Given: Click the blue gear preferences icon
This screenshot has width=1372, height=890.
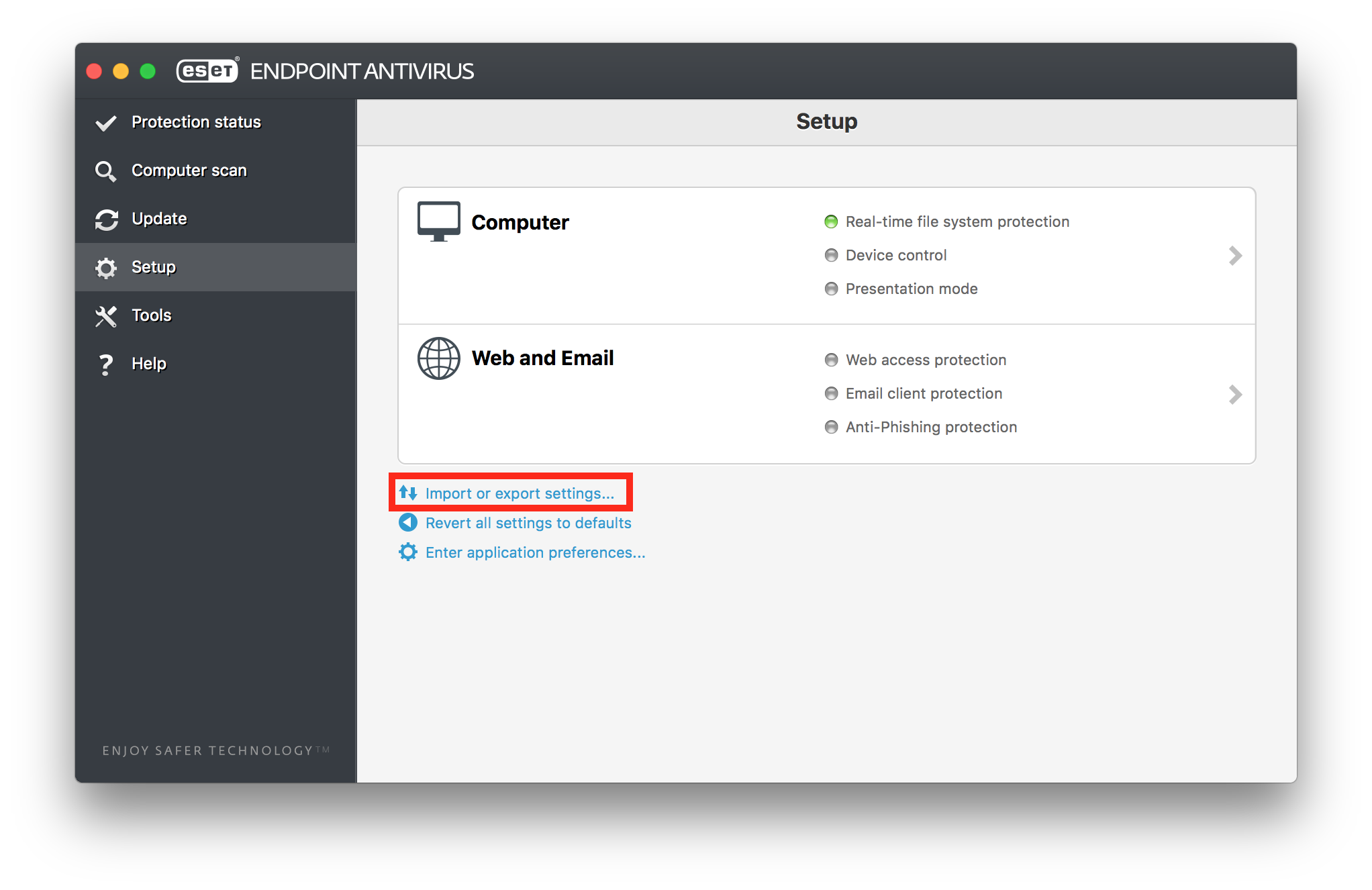Looking at the screenshot, I should click(408, 552).
